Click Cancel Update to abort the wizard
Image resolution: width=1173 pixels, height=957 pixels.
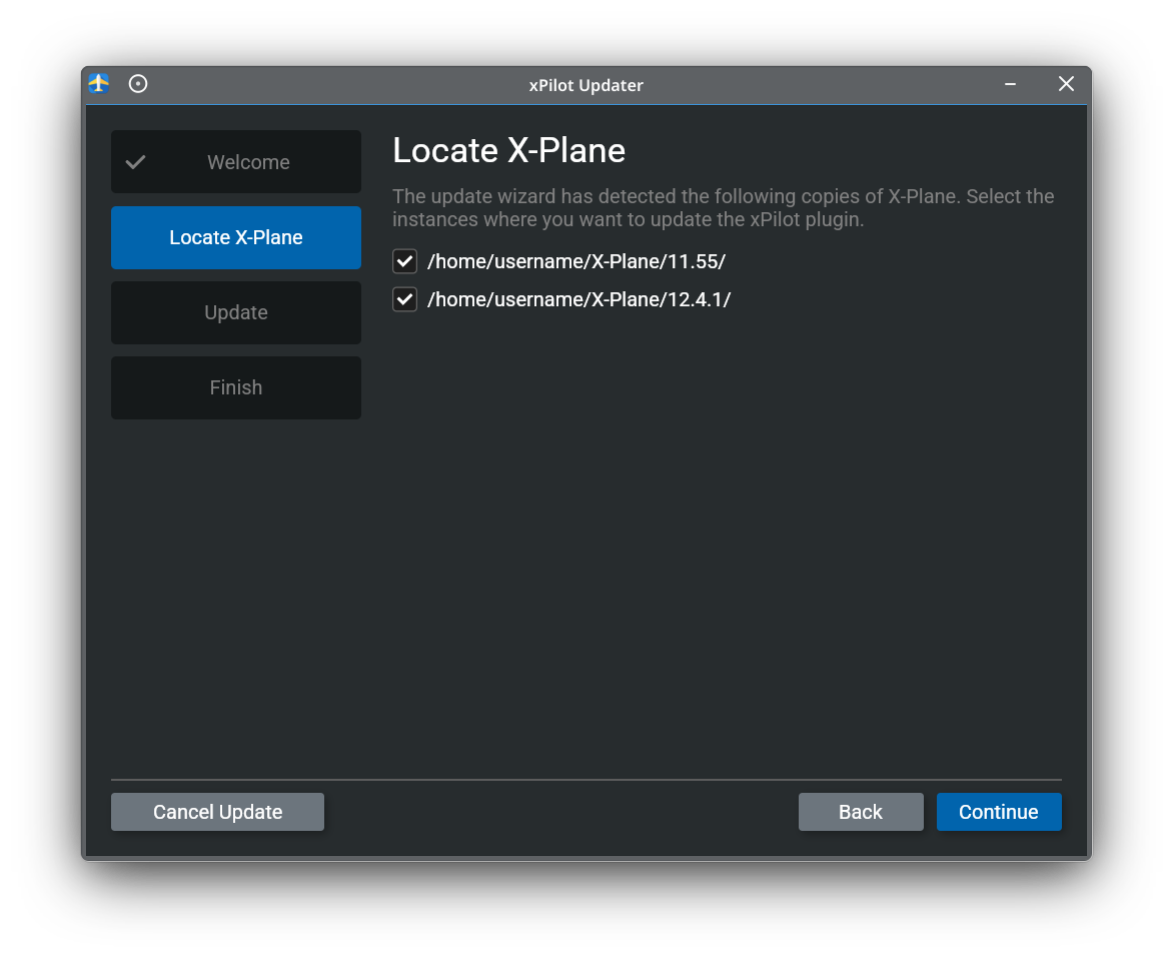tap(217, 811)
